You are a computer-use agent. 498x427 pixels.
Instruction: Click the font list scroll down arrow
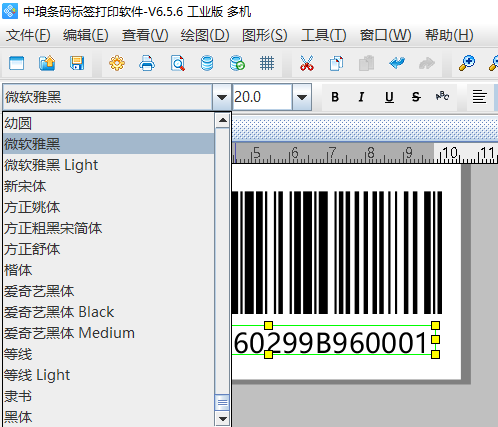tap(222, 418)
